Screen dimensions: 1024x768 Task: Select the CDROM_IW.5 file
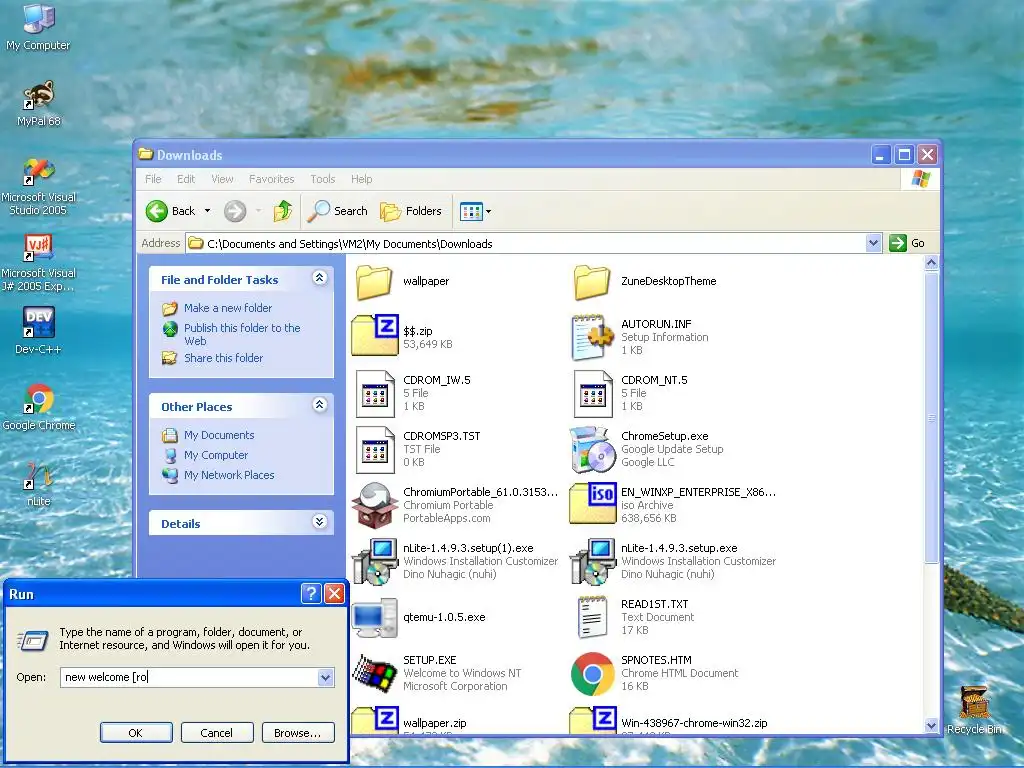click(x=413, y=393)
